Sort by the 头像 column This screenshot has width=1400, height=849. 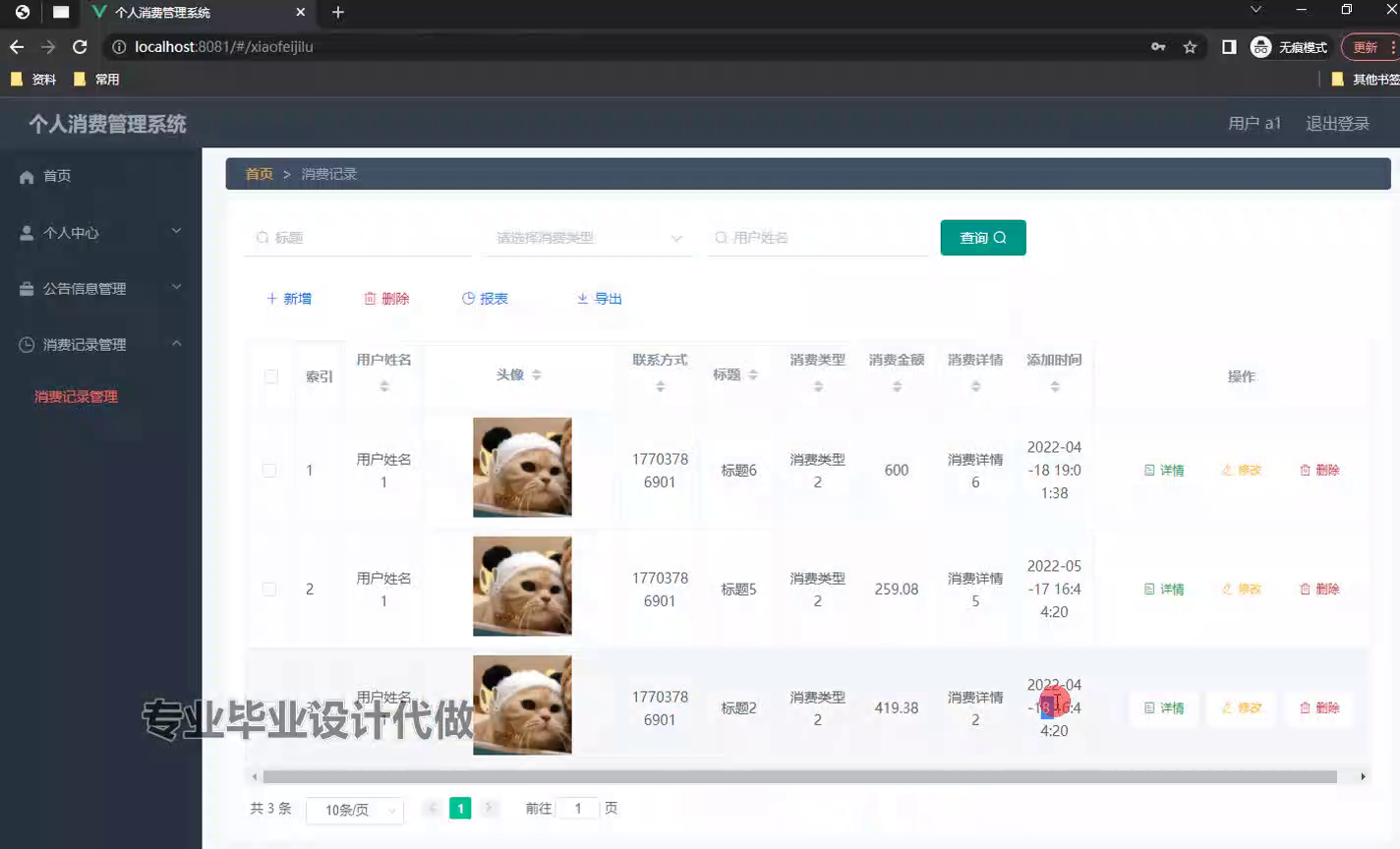pos(536,375)
